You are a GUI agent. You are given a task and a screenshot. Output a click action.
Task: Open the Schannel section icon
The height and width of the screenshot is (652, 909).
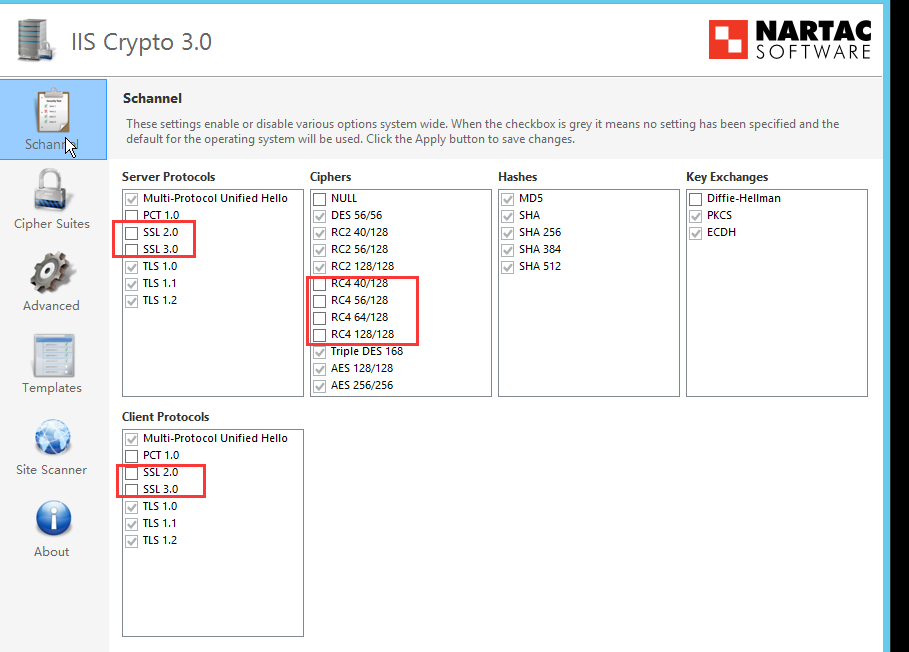(x=53, y=111)
